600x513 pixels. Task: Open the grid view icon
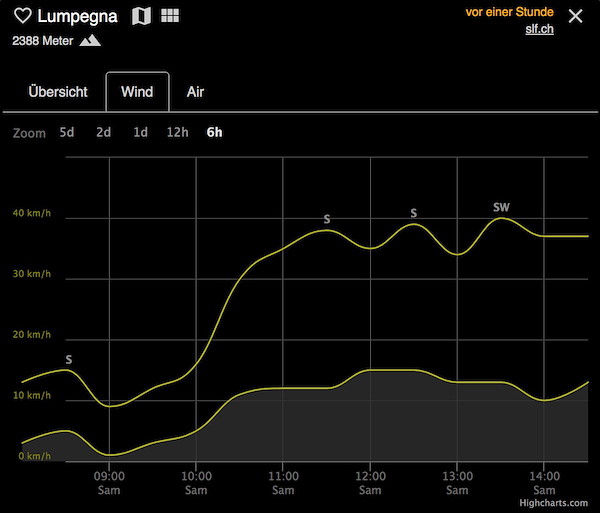coord(170,16)
